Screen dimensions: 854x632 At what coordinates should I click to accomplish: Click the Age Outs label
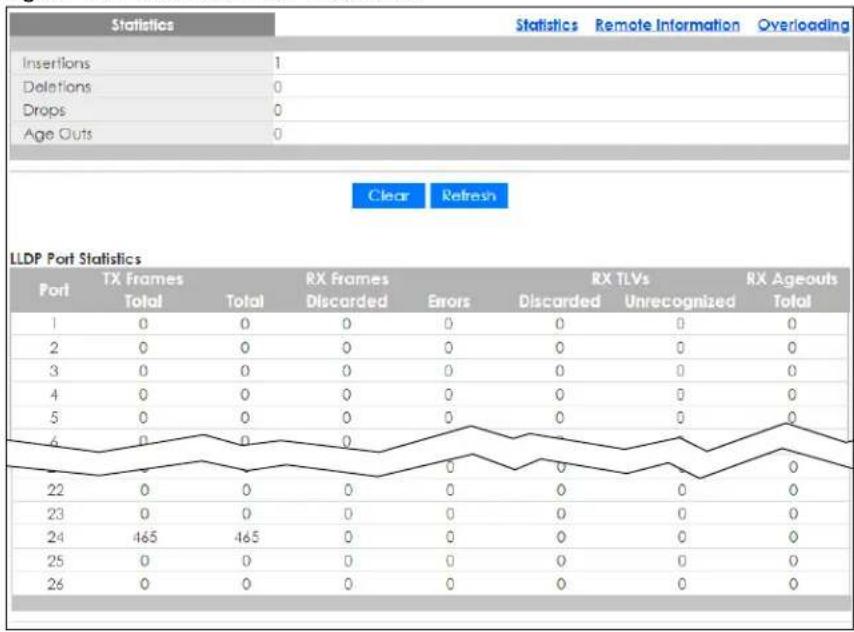click(58, 134)
